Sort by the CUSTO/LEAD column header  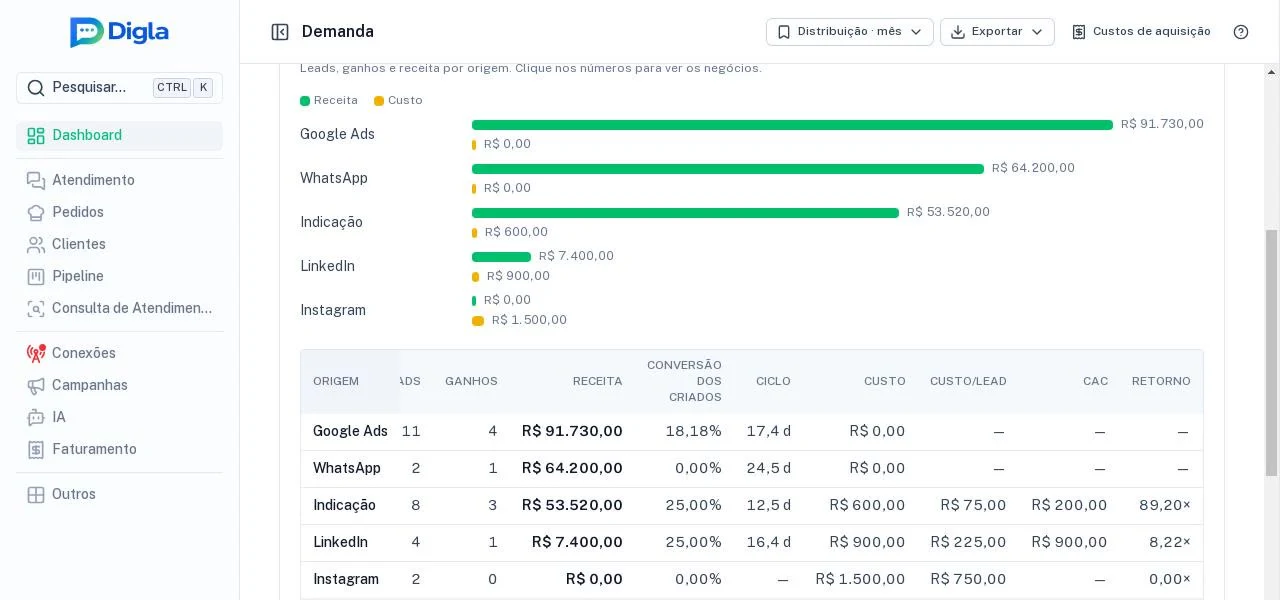click(x=968, y=381)
